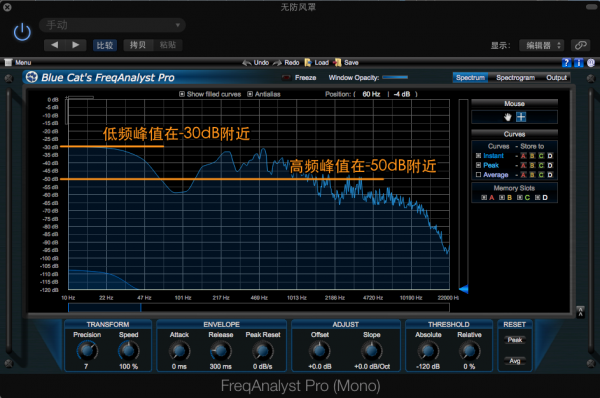The width and height of the screenshot is (600, 398).
Task: Click the horizontal zoom range bar below graph
Action: point(259,307)
